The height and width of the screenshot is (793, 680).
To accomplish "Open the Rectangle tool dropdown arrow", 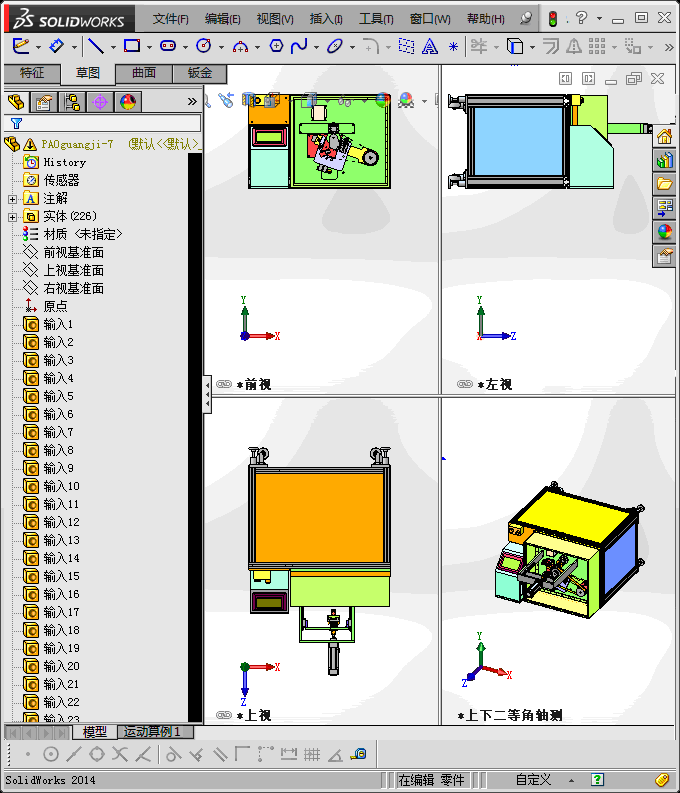I will point(149,47).
